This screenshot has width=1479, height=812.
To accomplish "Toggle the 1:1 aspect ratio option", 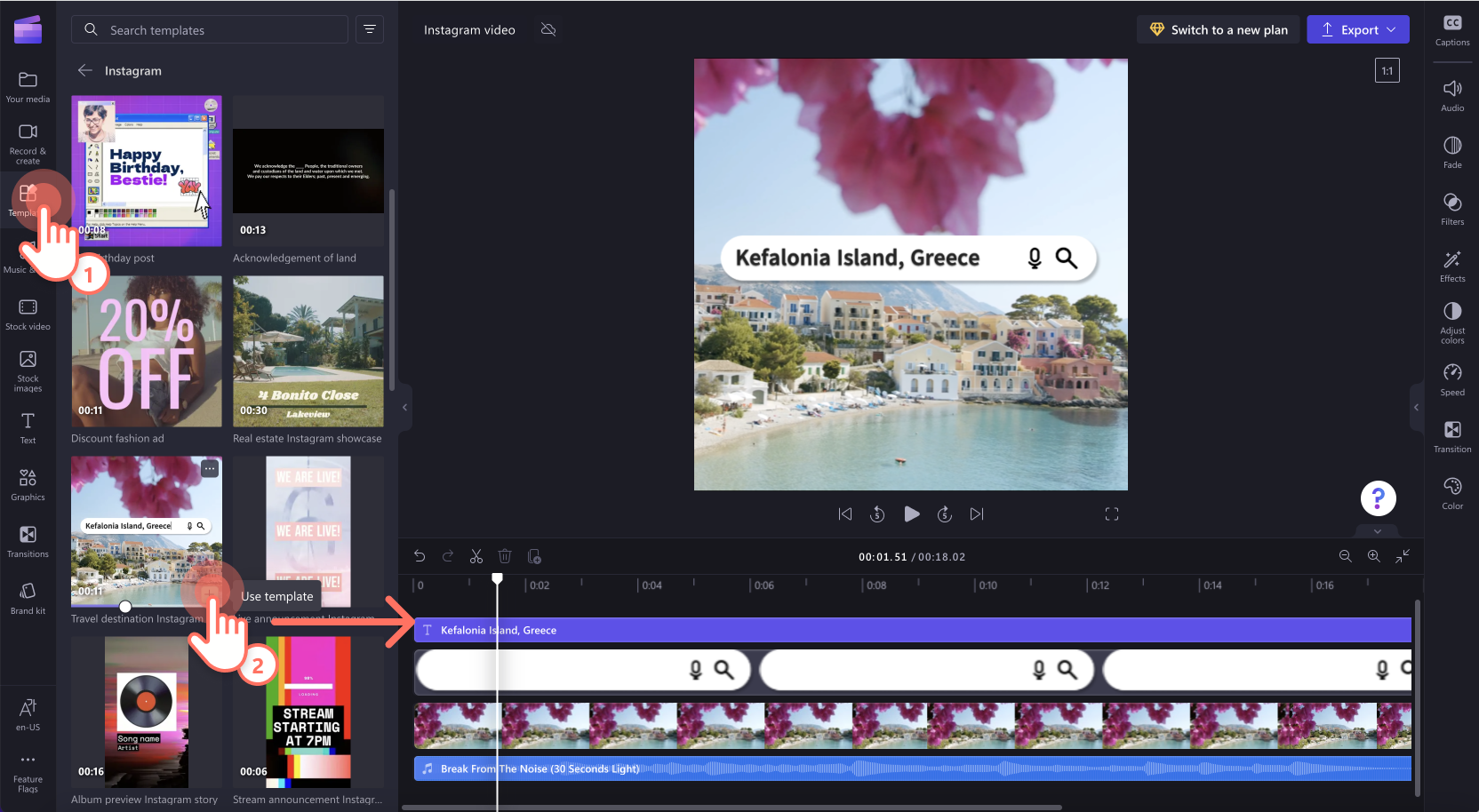I will 1387,69.
